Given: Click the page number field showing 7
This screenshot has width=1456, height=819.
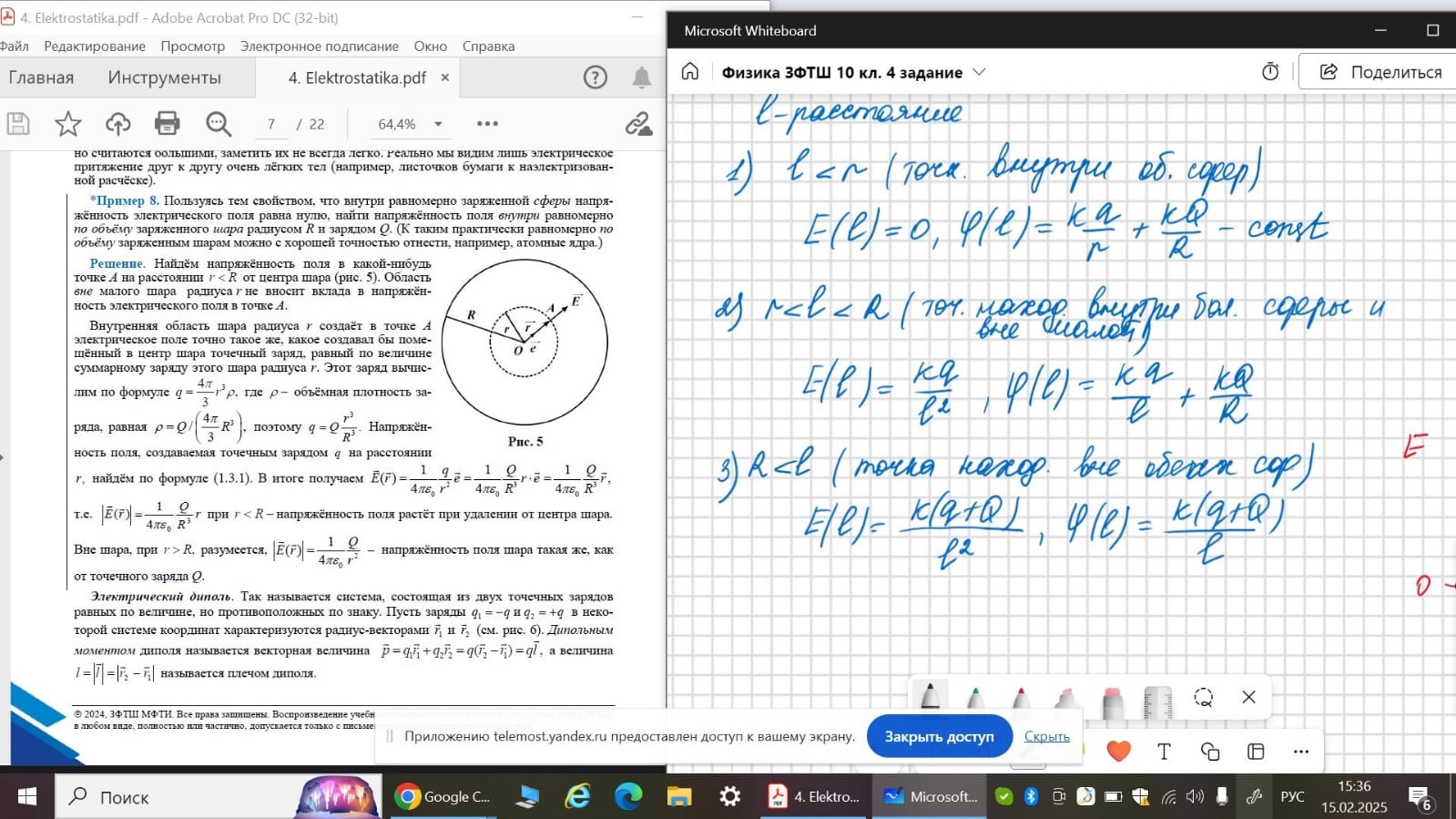Looking at the screenshot, I should (271, 124).
